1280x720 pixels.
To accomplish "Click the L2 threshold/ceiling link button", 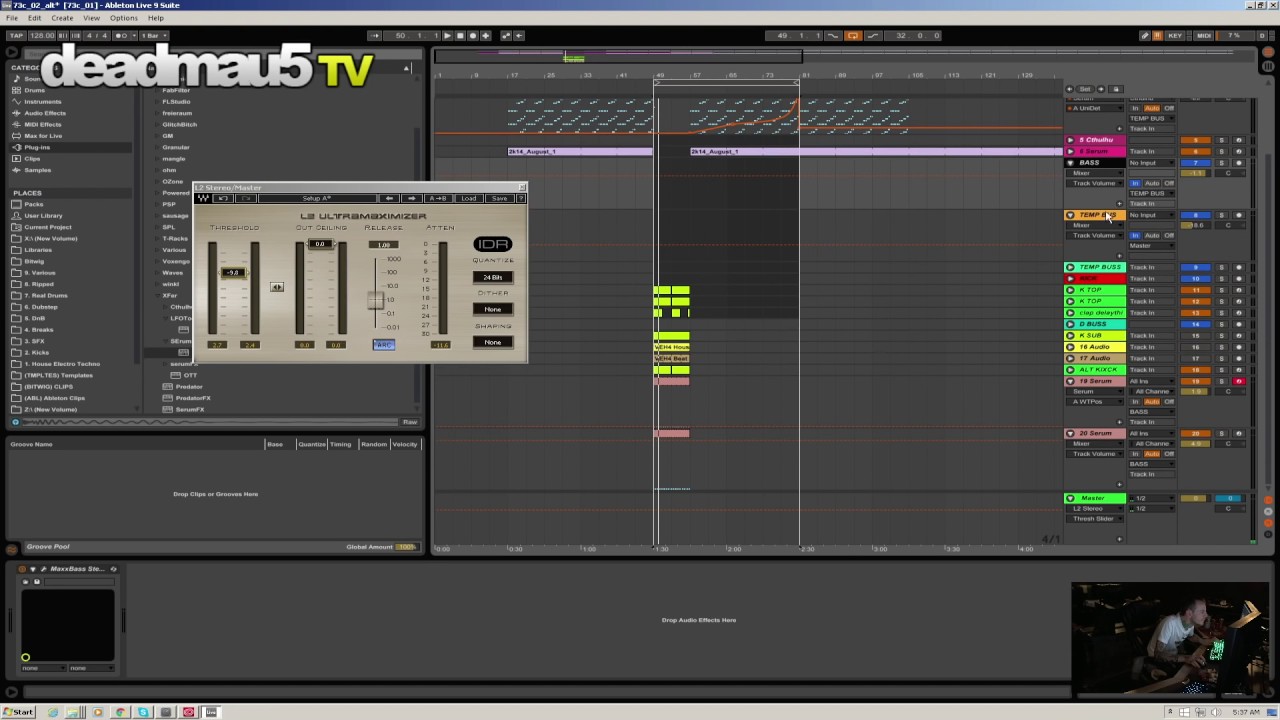I will click(277, 287).
